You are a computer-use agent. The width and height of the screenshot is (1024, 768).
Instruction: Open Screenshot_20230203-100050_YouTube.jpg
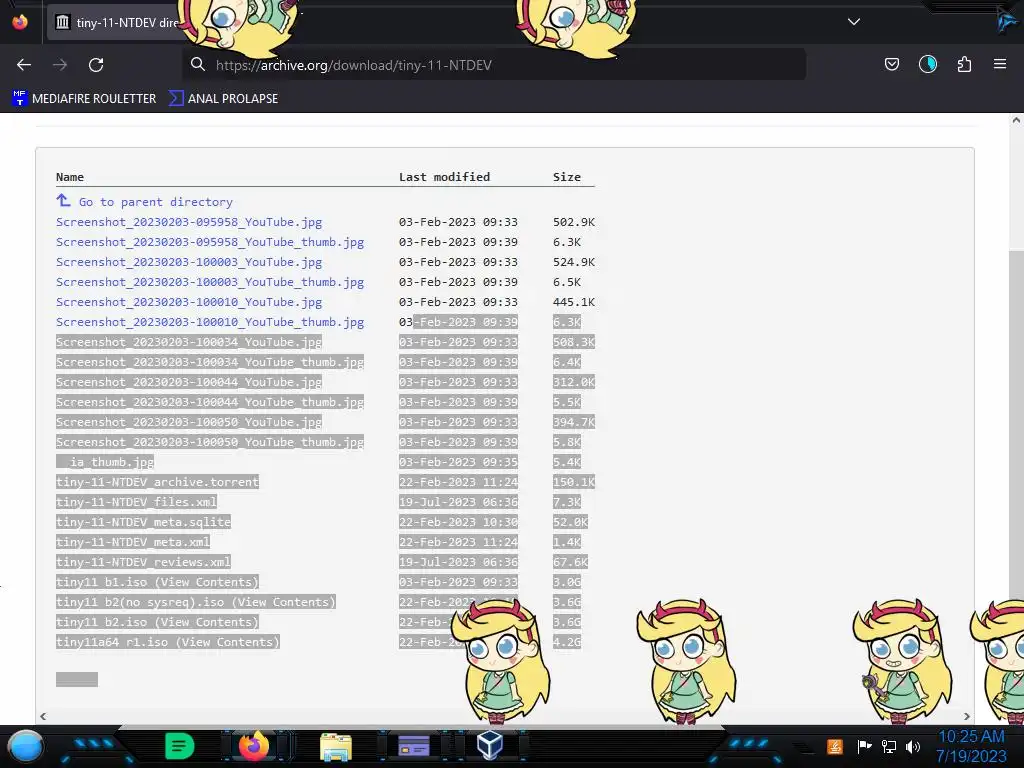point(189,423)
